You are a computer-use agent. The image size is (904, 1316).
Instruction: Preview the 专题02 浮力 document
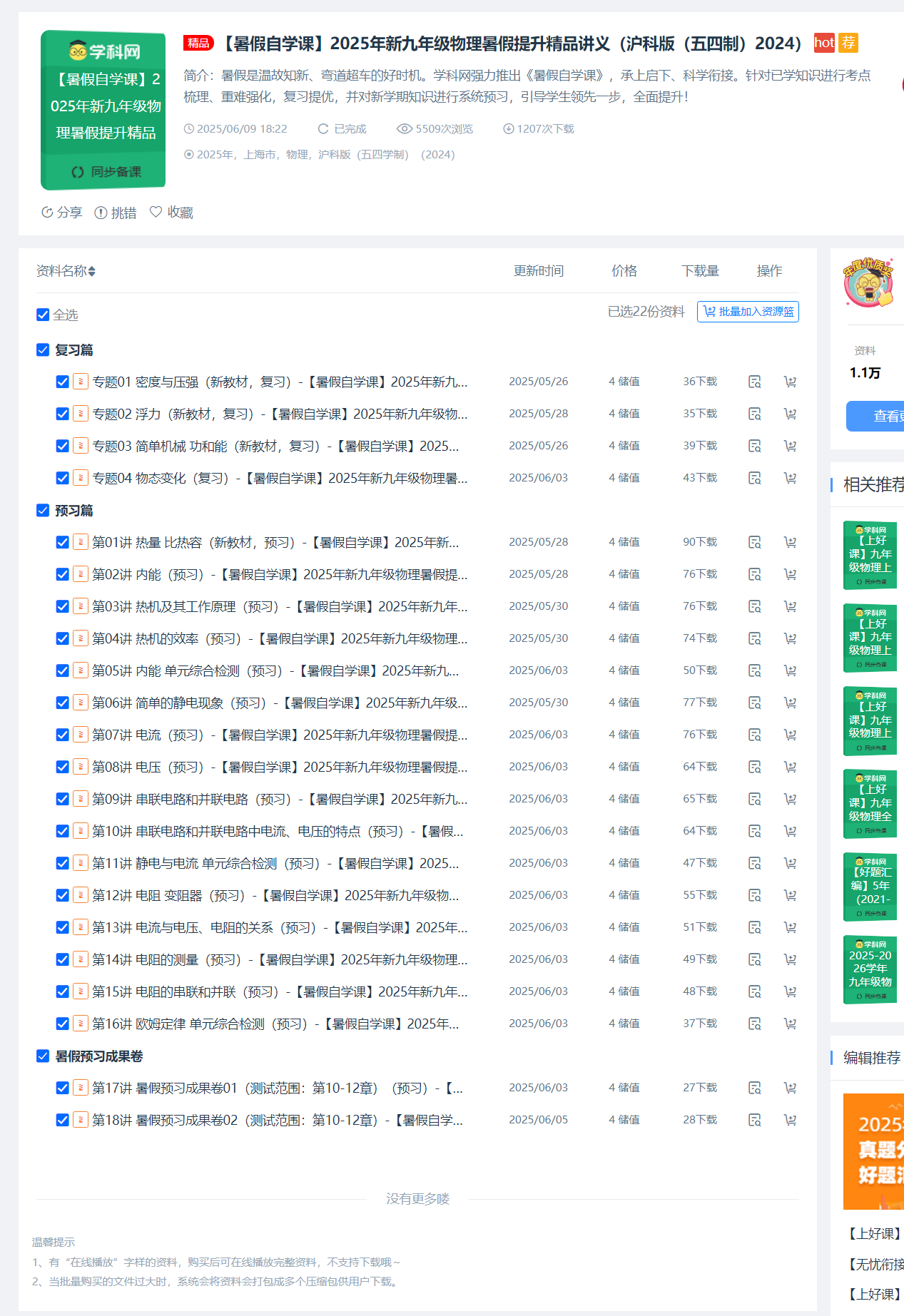(754, 414)
